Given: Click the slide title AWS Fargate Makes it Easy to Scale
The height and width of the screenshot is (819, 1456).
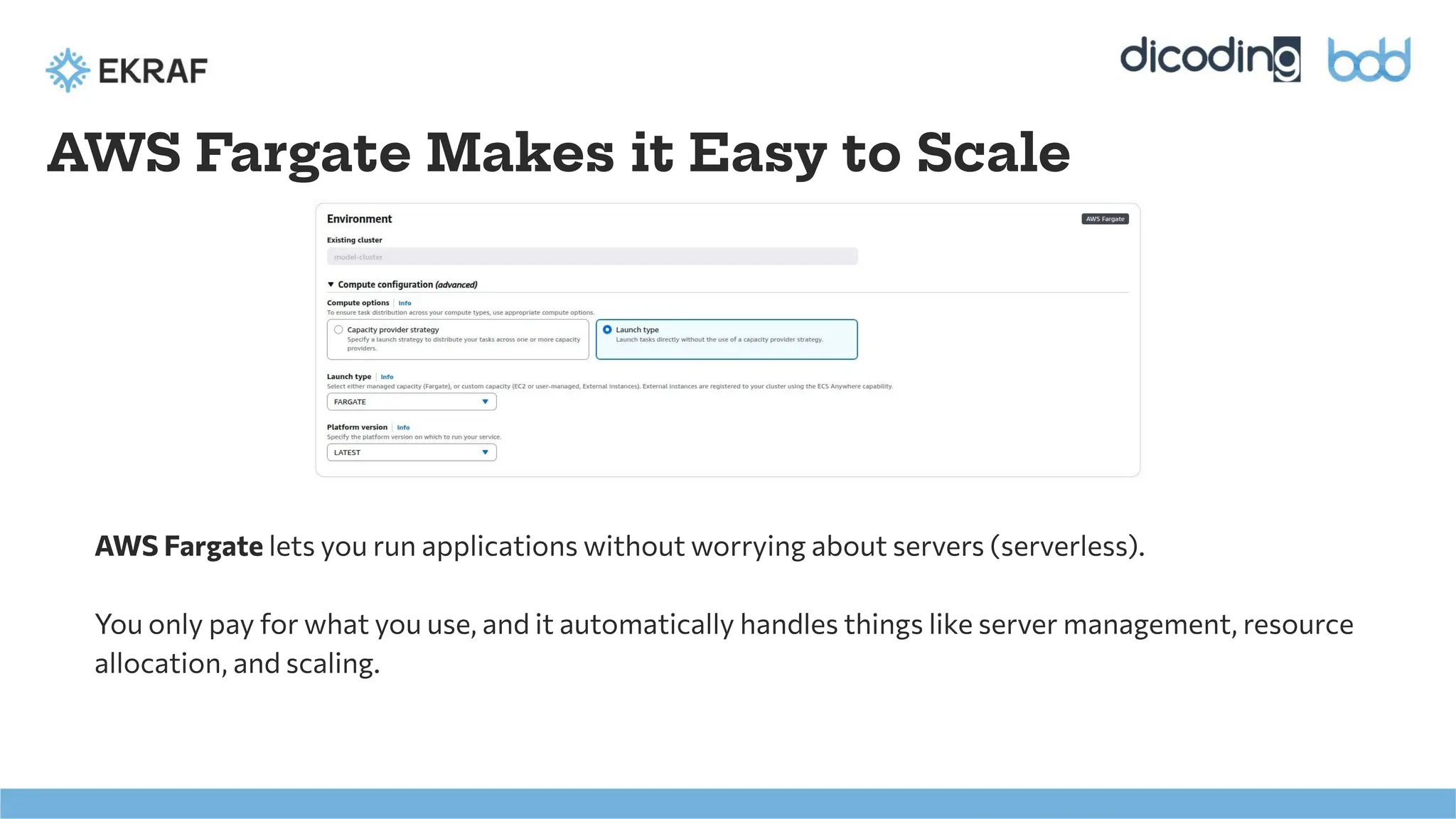Looking at the screenshot, I should coord(558,154).
